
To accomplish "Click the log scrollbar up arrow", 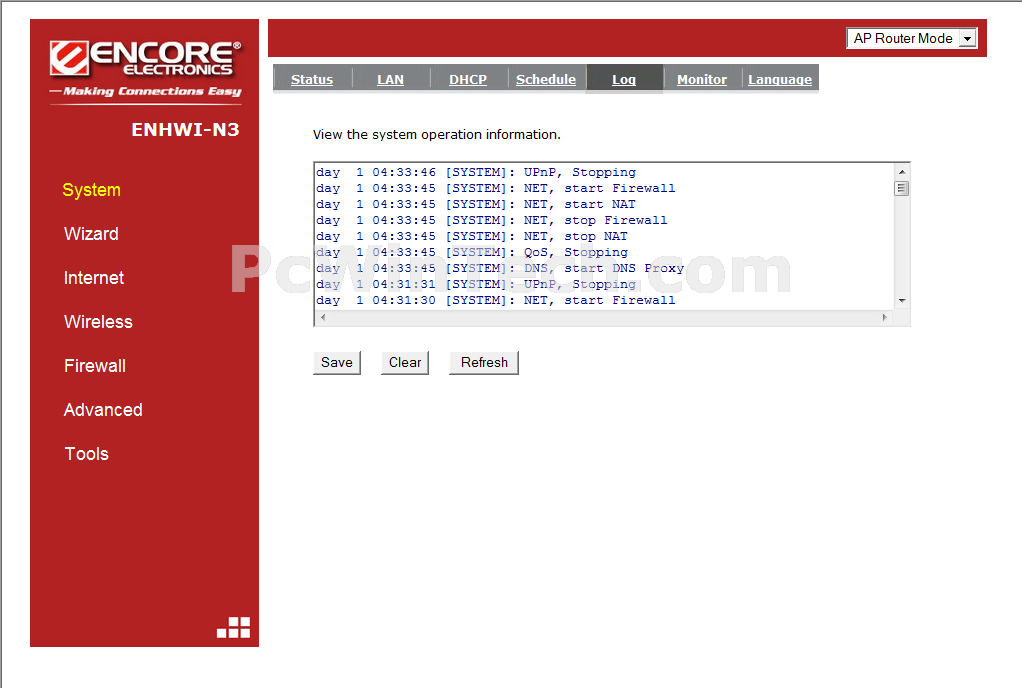I will click(x=902, y=172).
